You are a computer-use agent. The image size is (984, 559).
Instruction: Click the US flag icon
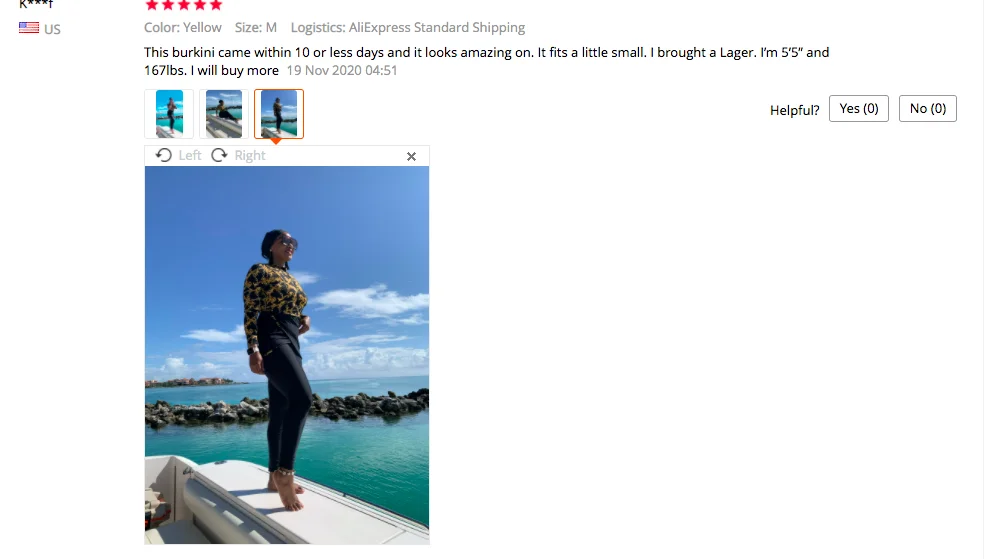29,28
